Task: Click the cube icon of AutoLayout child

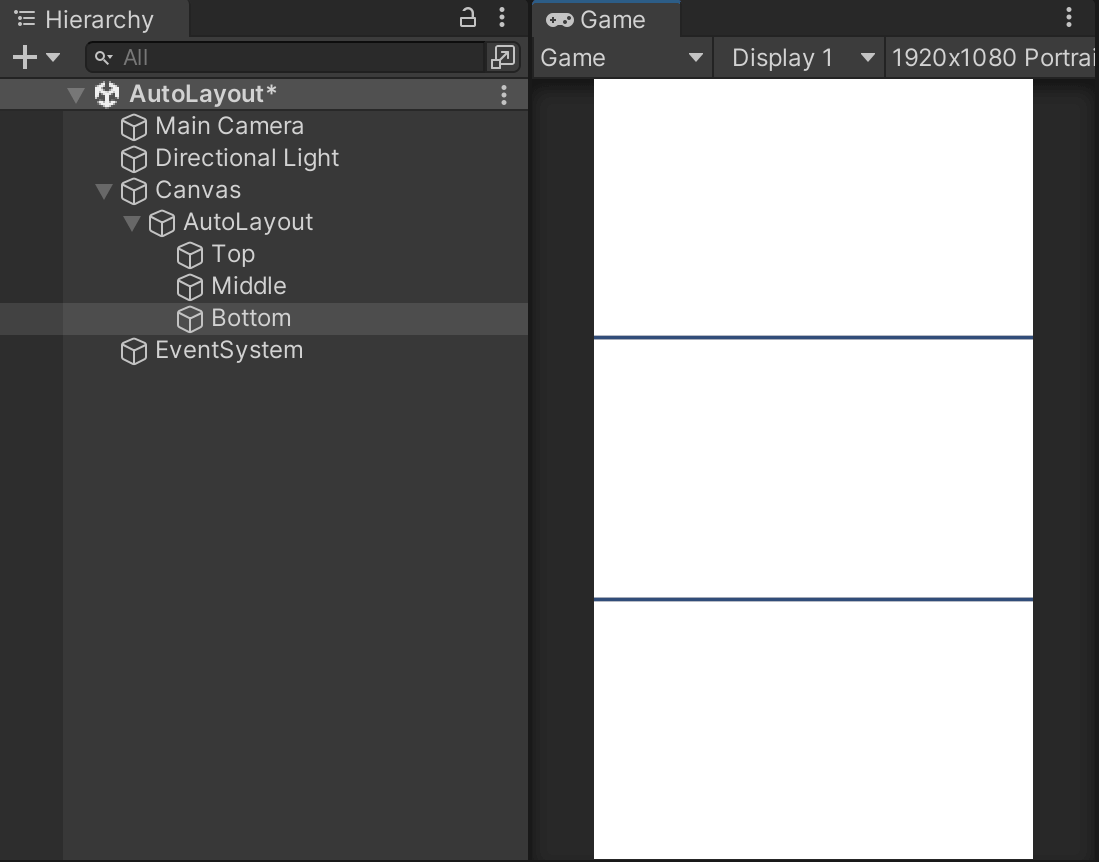Action: tap(161, 224)
